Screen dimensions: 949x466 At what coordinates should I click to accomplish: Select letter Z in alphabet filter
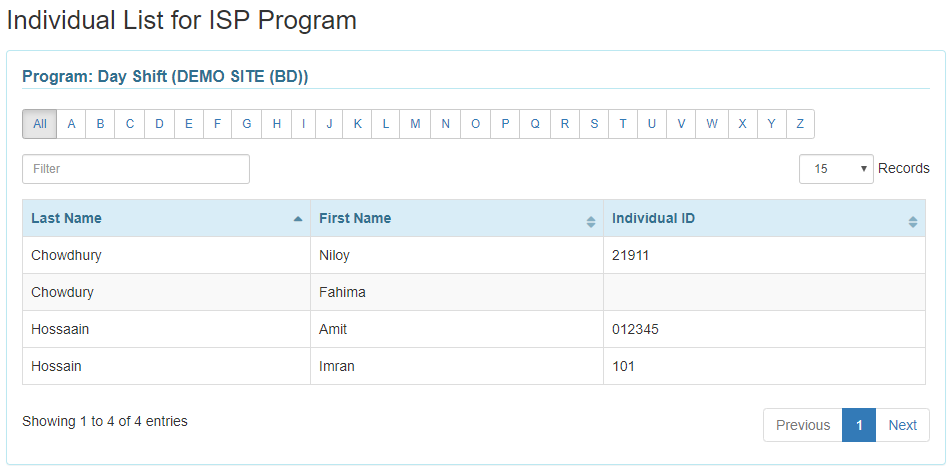pos(800,124)
